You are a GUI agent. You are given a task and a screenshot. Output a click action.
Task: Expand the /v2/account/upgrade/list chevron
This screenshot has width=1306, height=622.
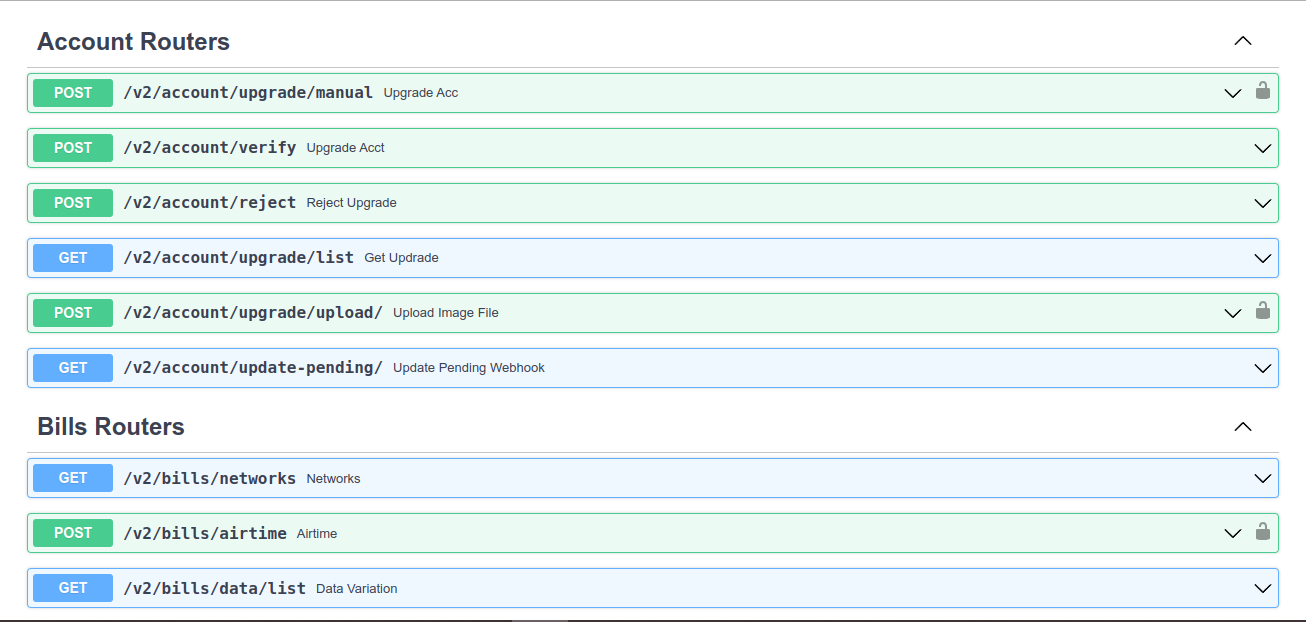[x=1262, y=258]
